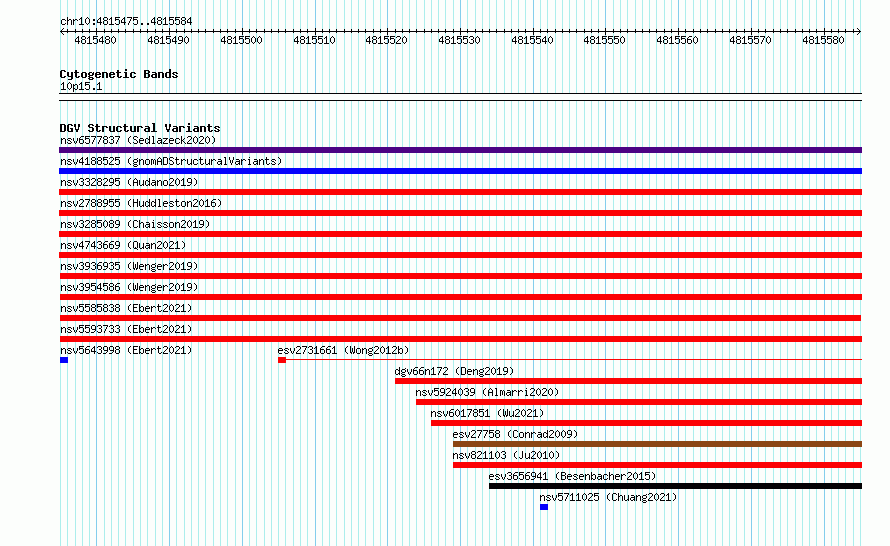Click ruler position 4815520

(x=387, y=40)
